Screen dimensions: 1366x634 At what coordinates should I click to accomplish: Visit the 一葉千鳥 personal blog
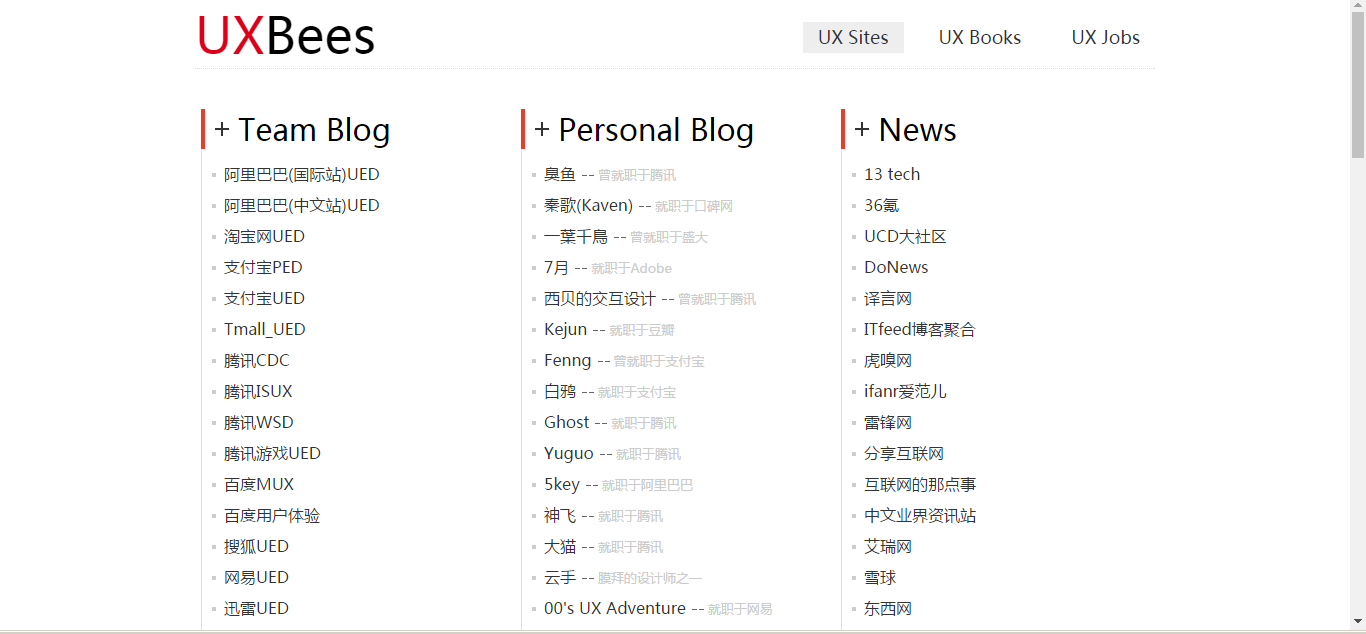576,236
